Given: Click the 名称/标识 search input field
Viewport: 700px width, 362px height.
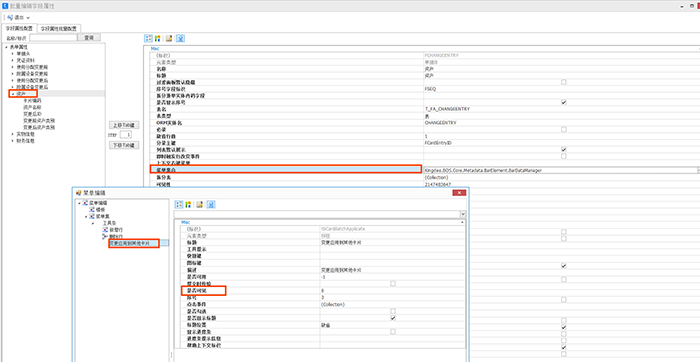Looking at the screenshot, I should 53,38.
